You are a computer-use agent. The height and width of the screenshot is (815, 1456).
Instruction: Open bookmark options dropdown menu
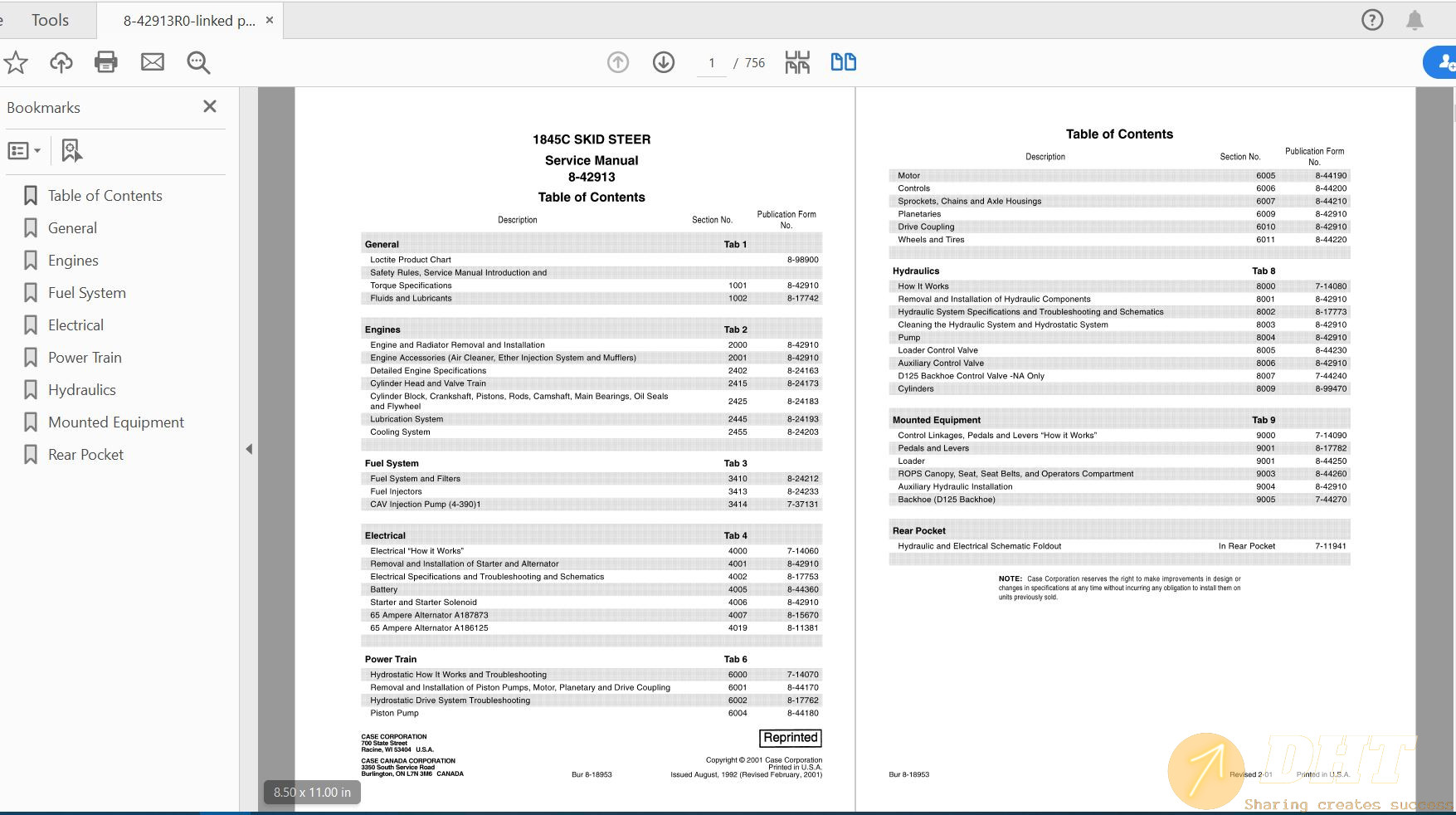pyautogui.click(x=24, y=150)
